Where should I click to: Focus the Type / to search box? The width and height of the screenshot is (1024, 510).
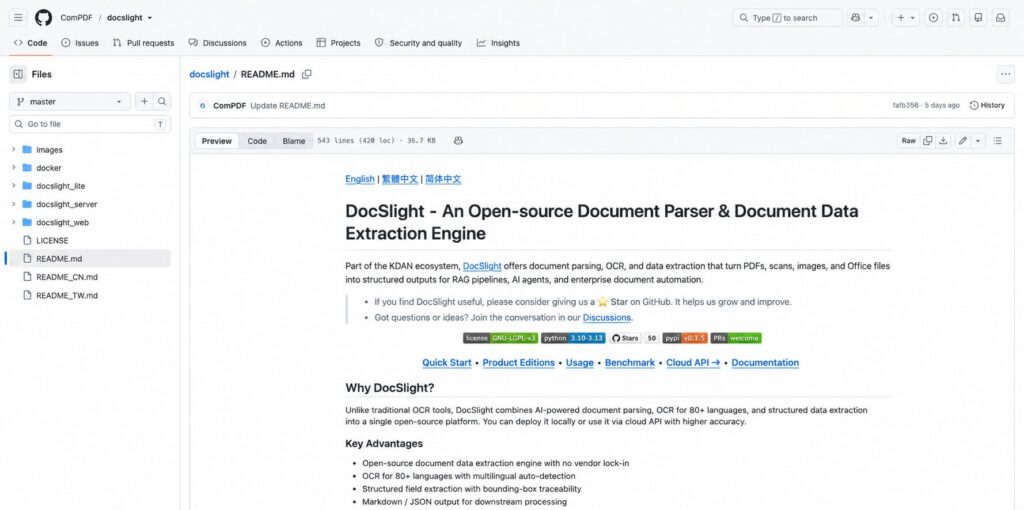(788, 18)
